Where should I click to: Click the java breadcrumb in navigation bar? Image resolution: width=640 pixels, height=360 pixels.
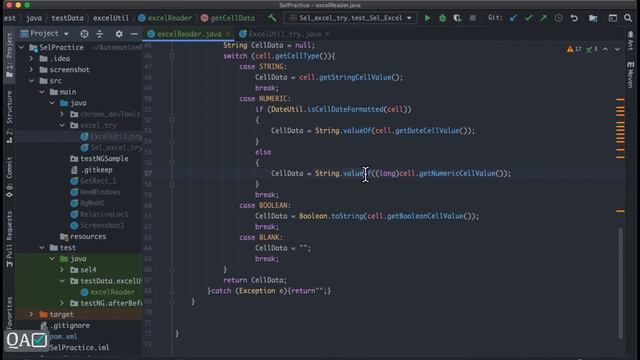[34, 18]
